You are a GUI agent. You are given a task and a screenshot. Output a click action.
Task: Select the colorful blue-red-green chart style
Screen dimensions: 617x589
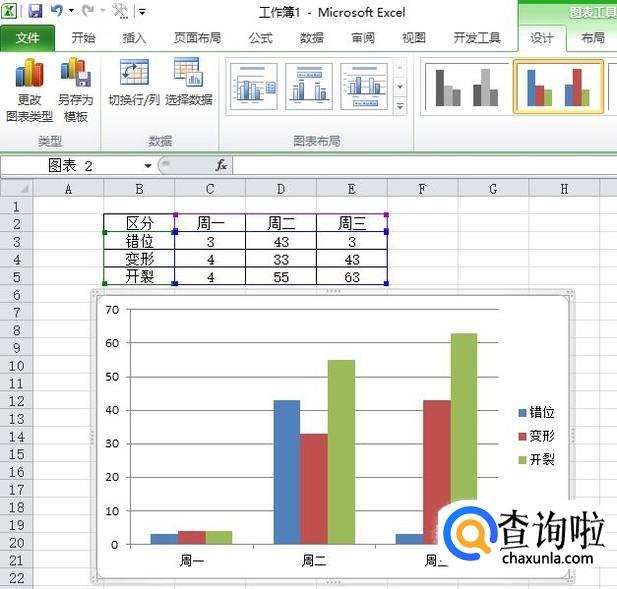(x=558, y=87)
